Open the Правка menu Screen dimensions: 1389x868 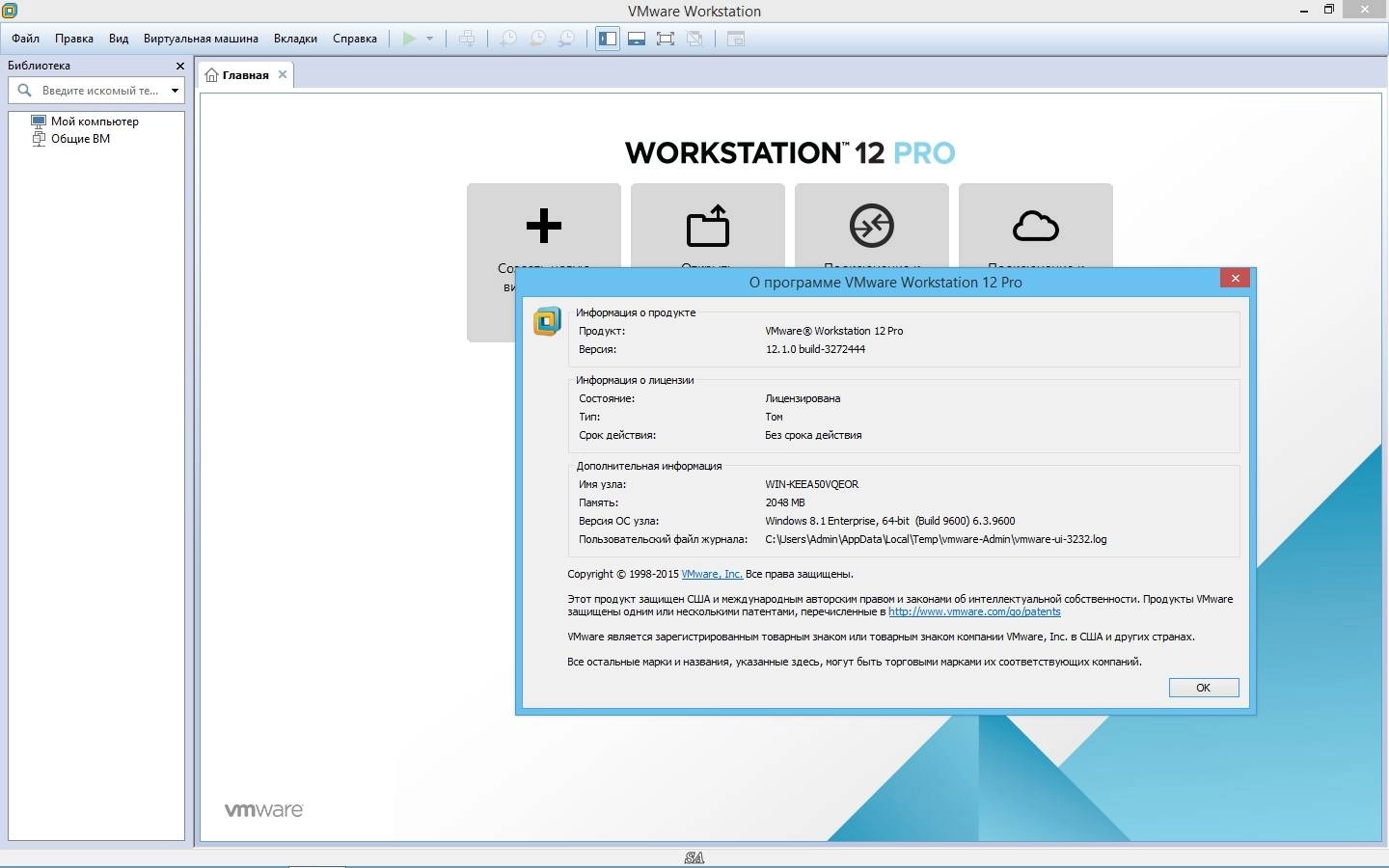pyautogui.click(x=74, y=39)
